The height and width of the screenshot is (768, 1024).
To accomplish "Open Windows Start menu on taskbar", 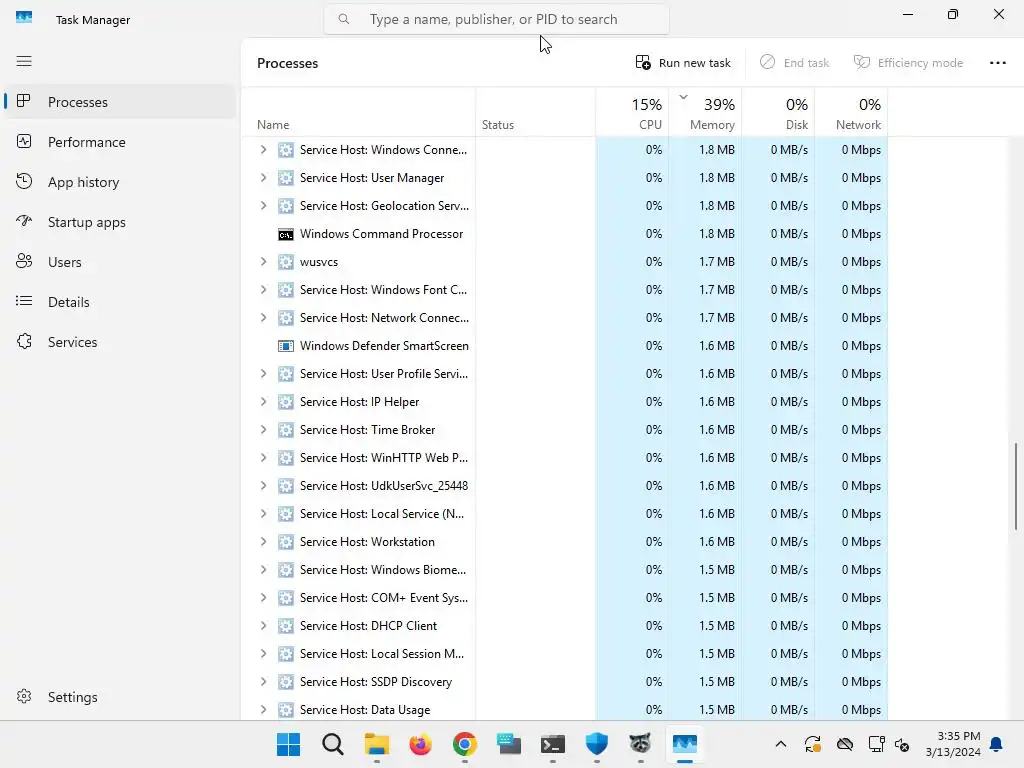I will 288,744.
